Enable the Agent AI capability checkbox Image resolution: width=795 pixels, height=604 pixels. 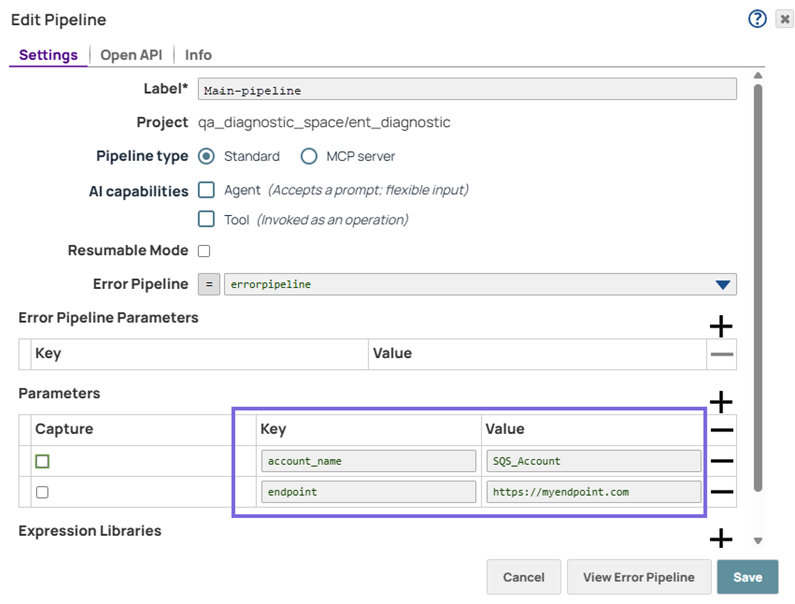207,189
